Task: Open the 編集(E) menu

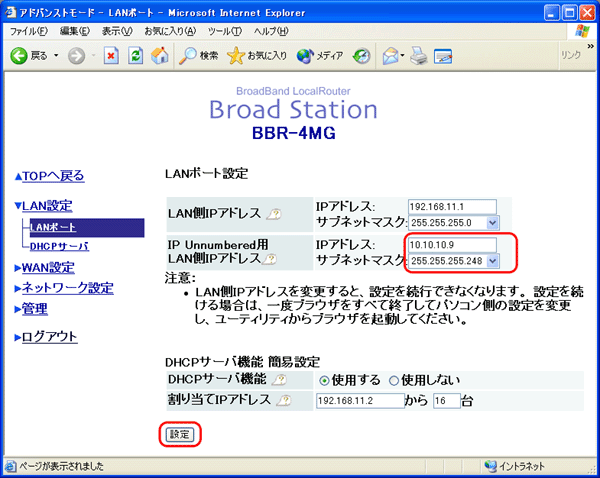Action: pyautogui.click(x=74, y=31)
